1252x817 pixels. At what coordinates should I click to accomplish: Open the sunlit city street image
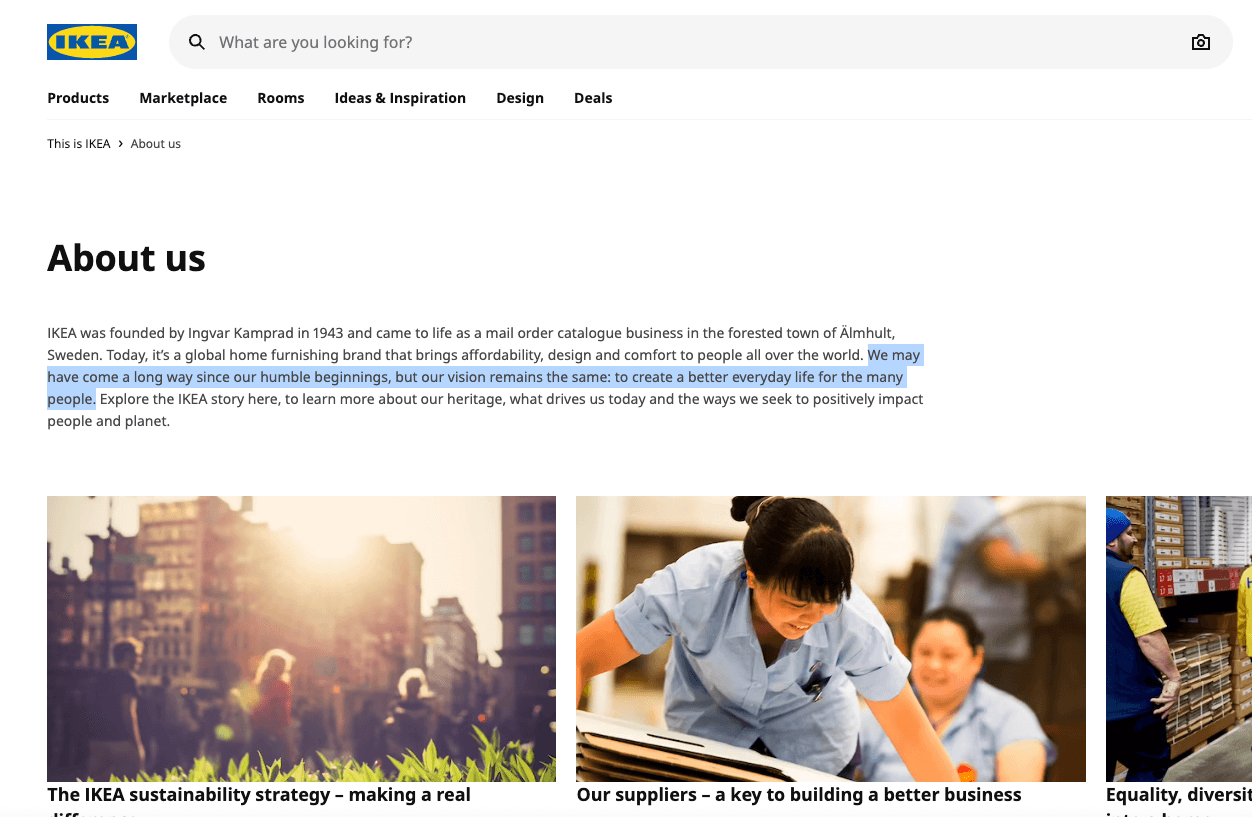(x=301, y=638)
